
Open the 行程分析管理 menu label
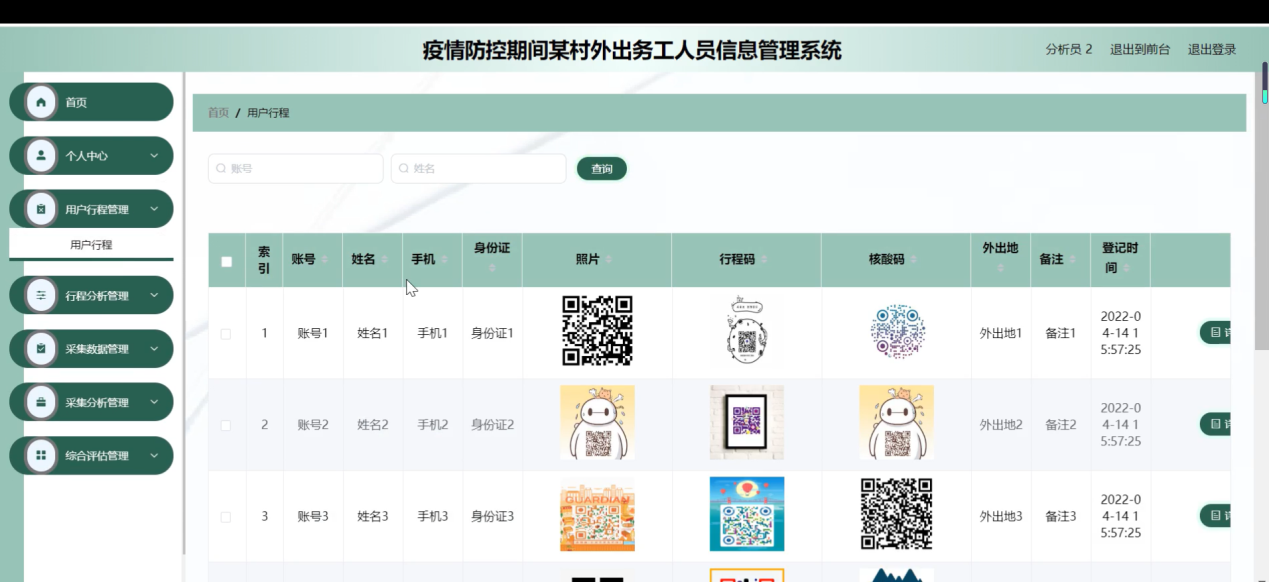97,296
